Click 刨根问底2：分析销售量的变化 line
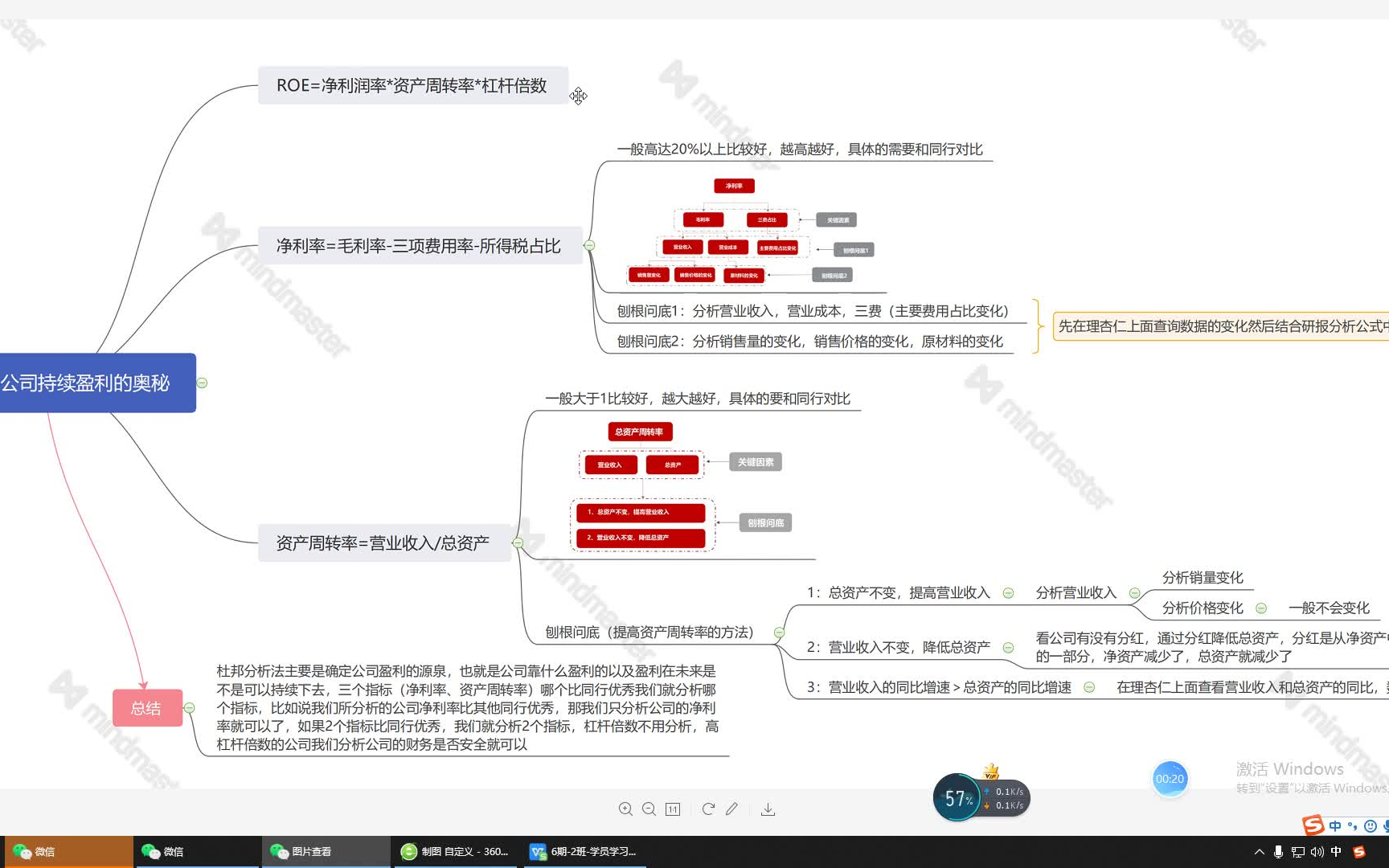Image resolution: width=1389 pixels, height=868 pixels. click(x=809, y=342)
